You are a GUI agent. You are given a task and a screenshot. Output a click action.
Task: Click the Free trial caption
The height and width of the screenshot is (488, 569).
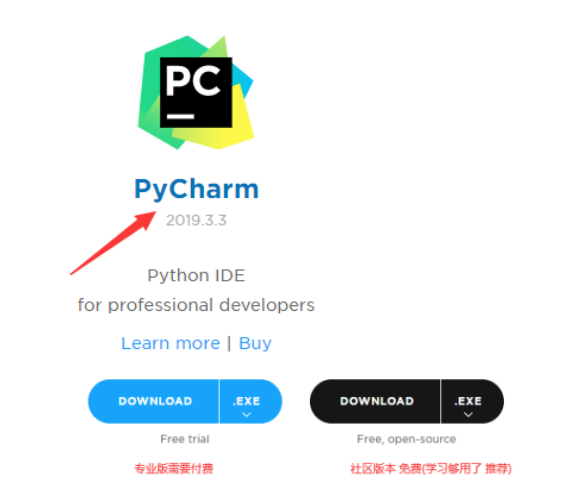point(185,439)
